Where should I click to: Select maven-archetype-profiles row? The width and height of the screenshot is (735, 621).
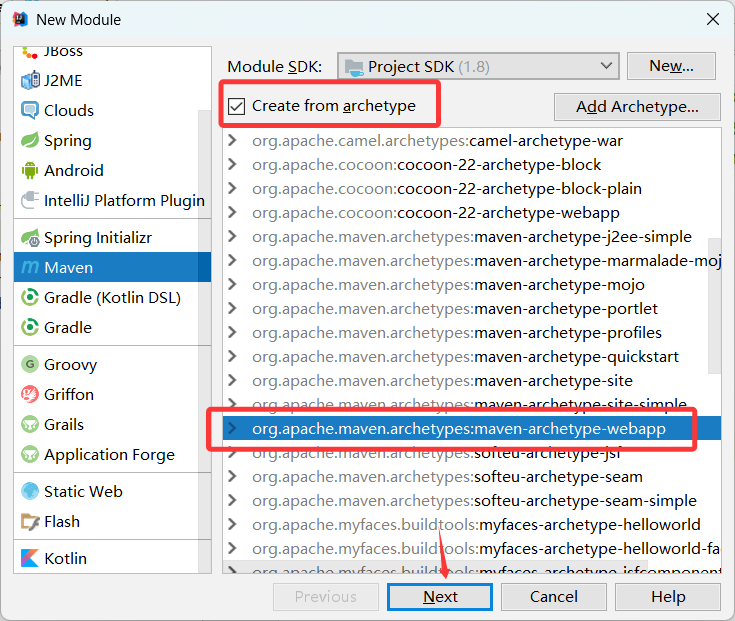tap(472, 332)
